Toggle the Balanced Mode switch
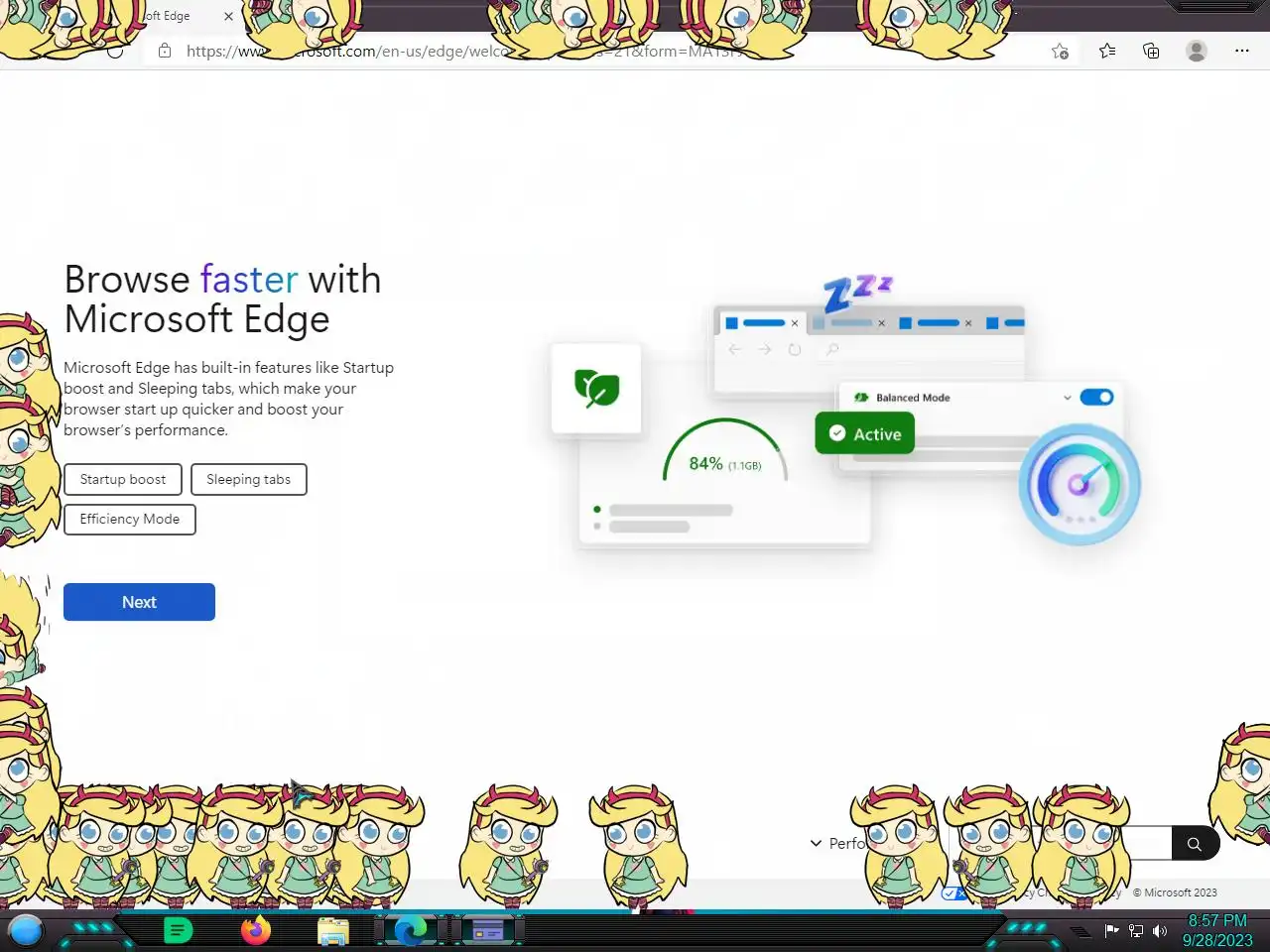 click(x=1096, y=397)
